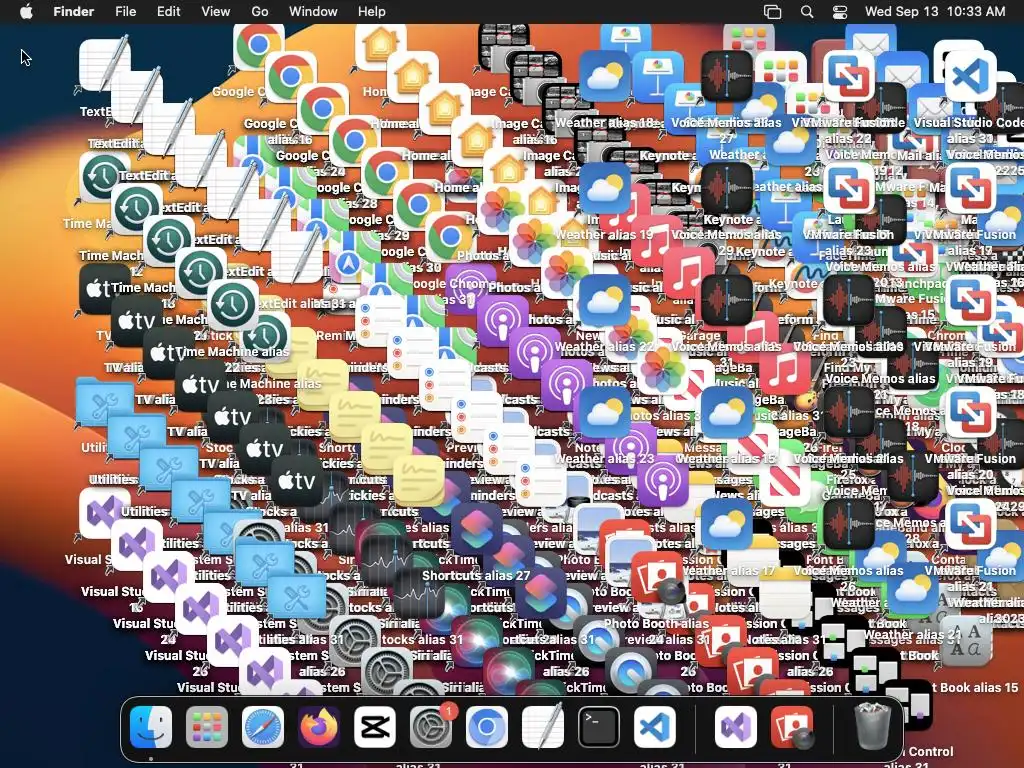The height and width of the screenshot is (768, 1024).
Task: Select the Voice Memos alias 31 icon
Action: [x=726, y=300]
